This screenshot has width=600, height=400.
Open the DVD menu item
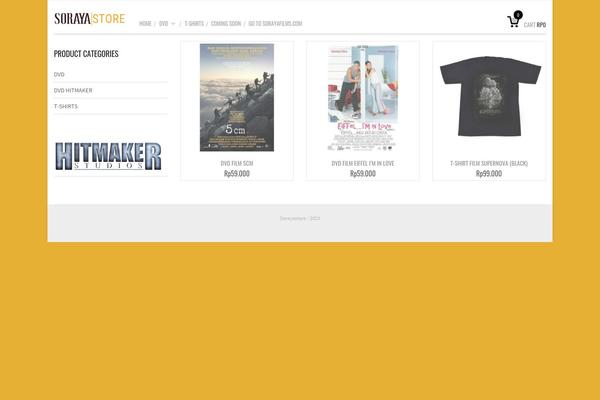[163, 24]
